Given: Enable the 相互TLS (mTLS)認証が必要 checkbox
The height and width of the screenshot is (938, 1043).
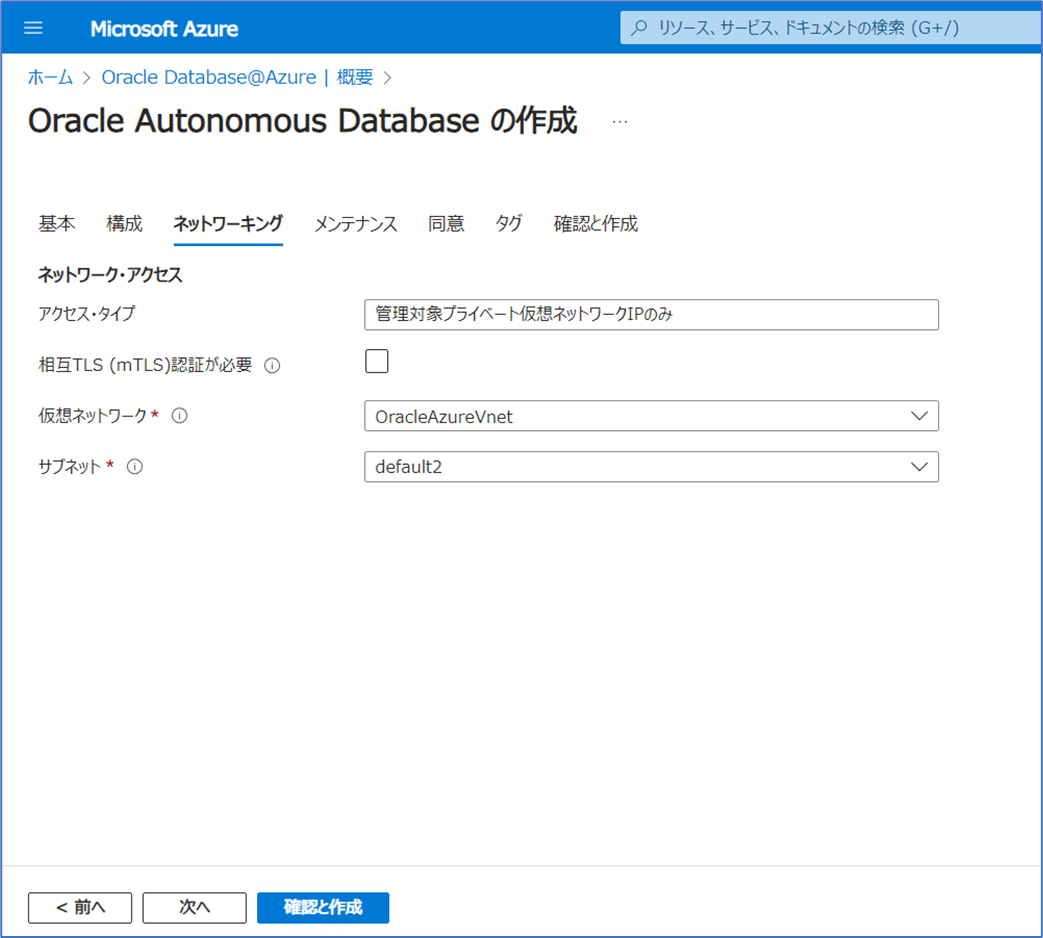Looking at the screenshot, I should pyautogui.click(x=376, y=361).
